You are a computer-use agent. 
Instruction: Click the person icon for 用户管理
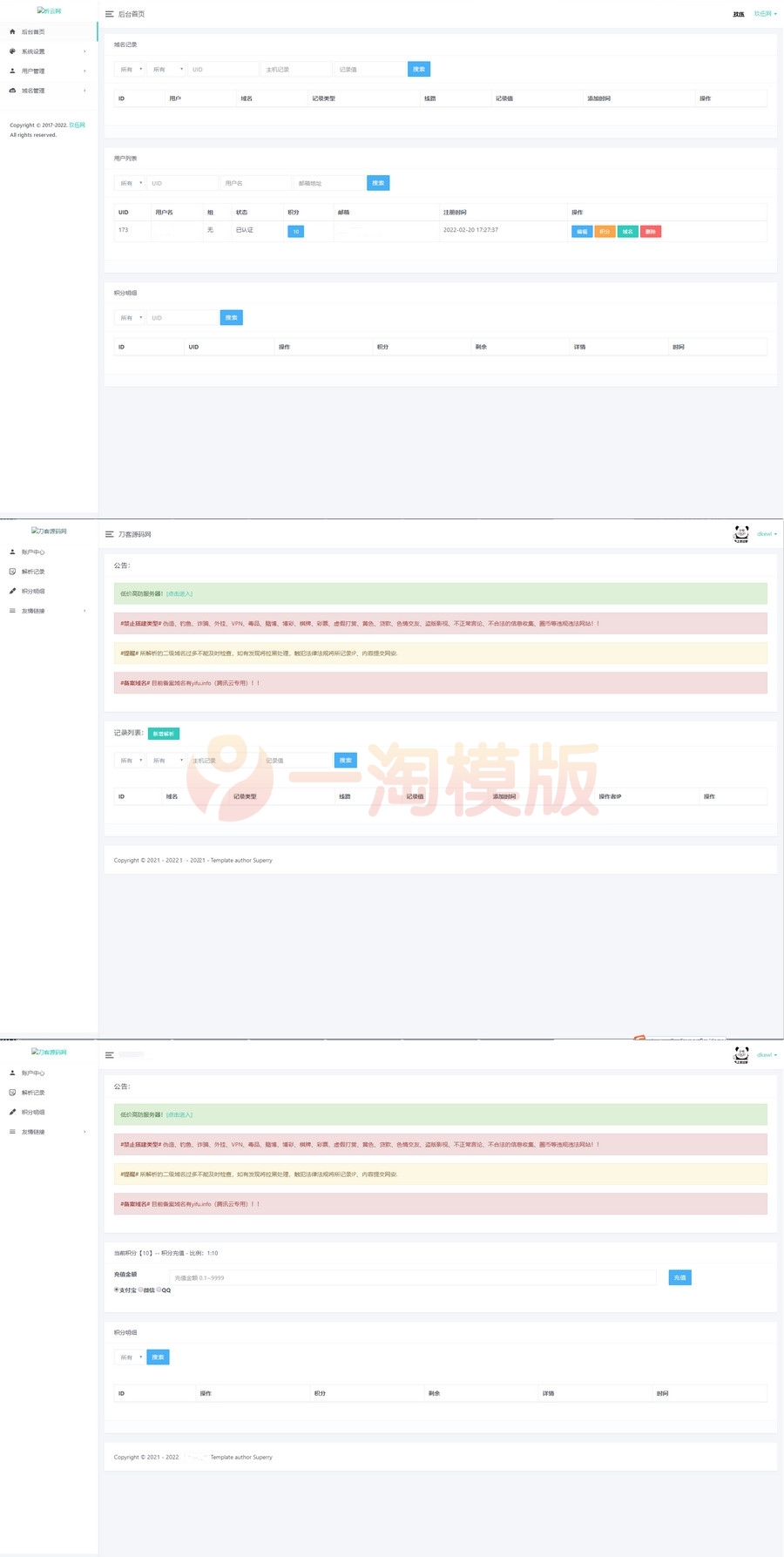12,71
